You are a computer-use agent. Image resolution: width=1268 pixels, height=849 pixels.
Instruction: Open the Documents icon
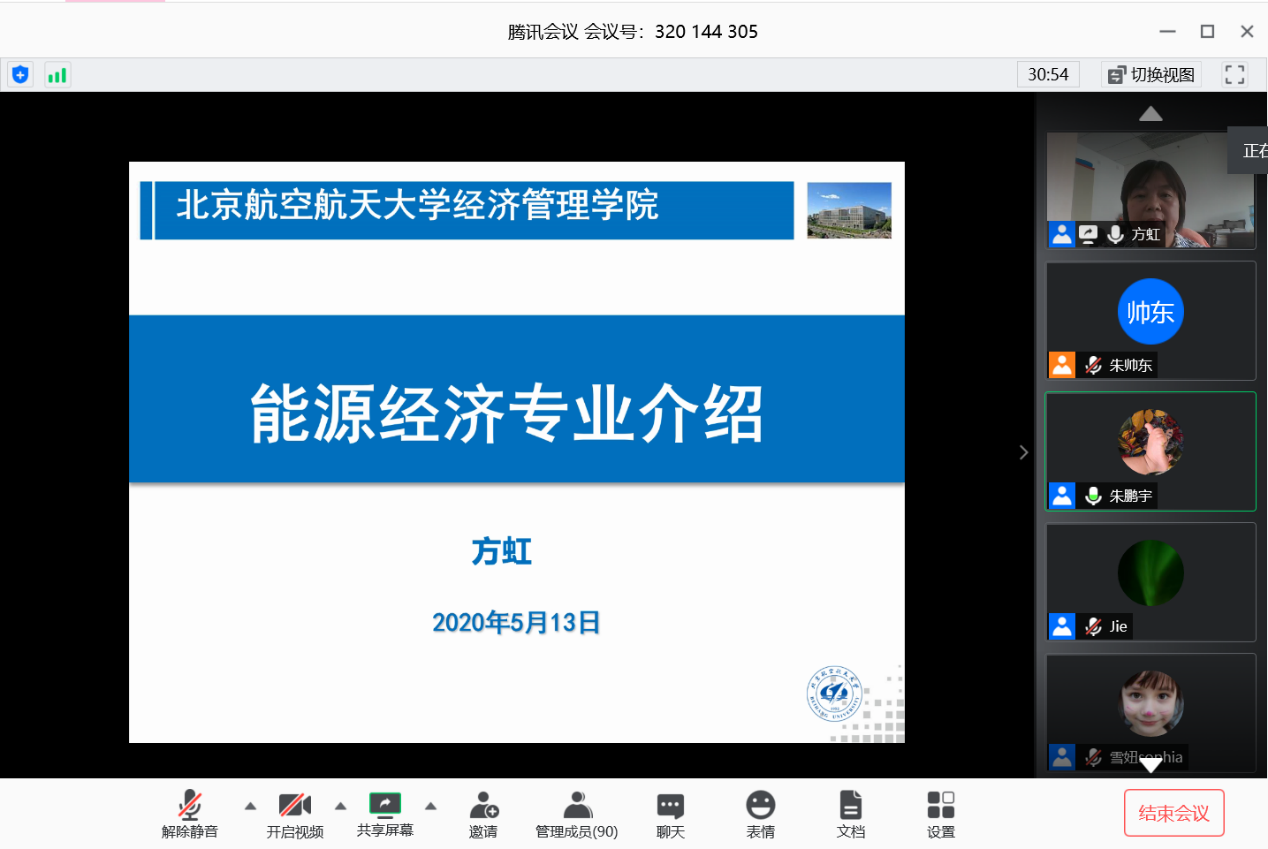[850, 814]
